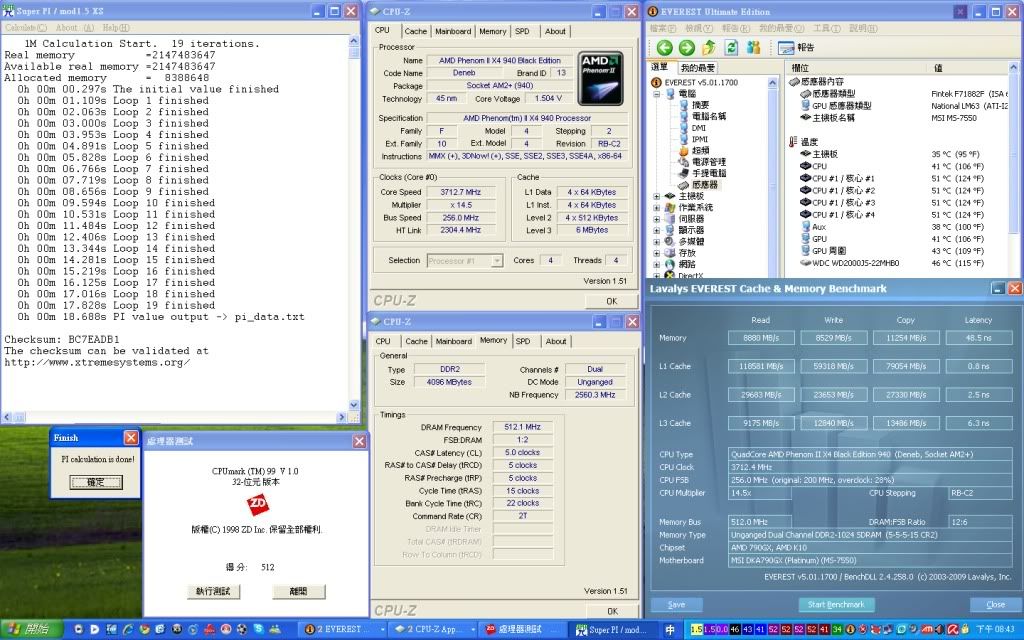The width and height of the screenshot is (1024, 640).
Task: Click the '2 CPU-Z App' taskbar group button
Action: tap(433, 630)
